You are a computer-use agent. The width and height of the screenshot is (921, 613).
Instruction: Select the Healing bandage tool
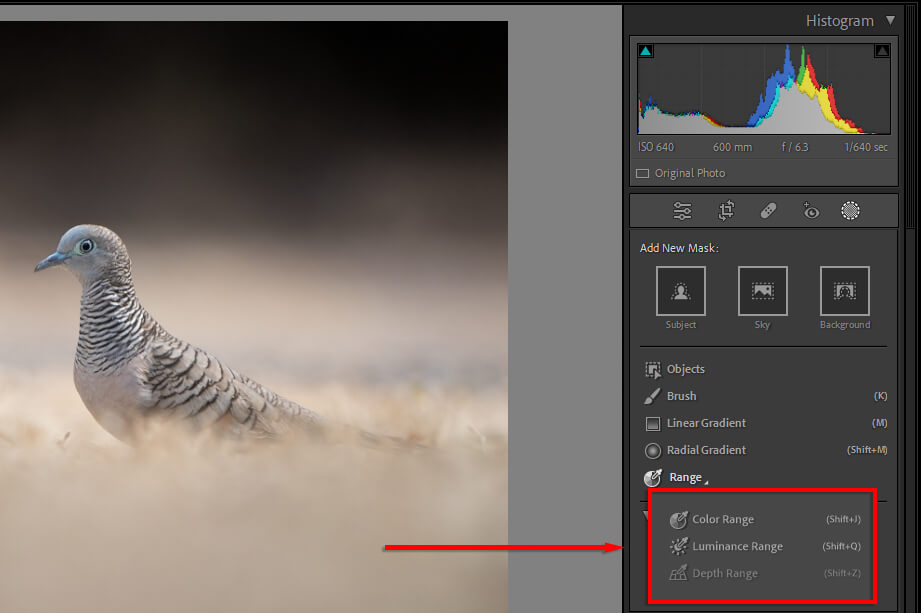pos(768,211)
